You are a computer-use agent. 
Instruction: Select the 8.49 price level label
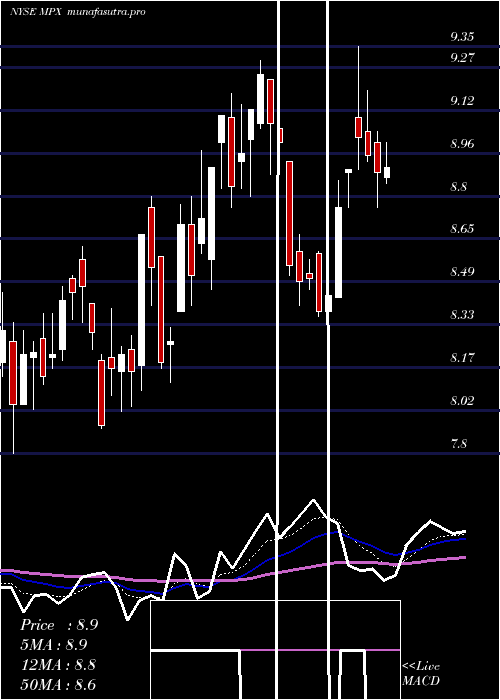pyautogui.click(x=462, y=272)
